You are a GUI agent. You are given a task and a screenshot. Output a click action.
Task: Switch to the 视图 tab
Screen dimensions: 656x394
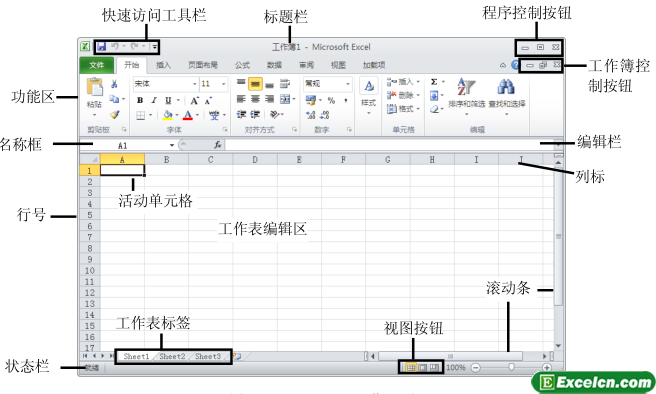click(338, 65)
